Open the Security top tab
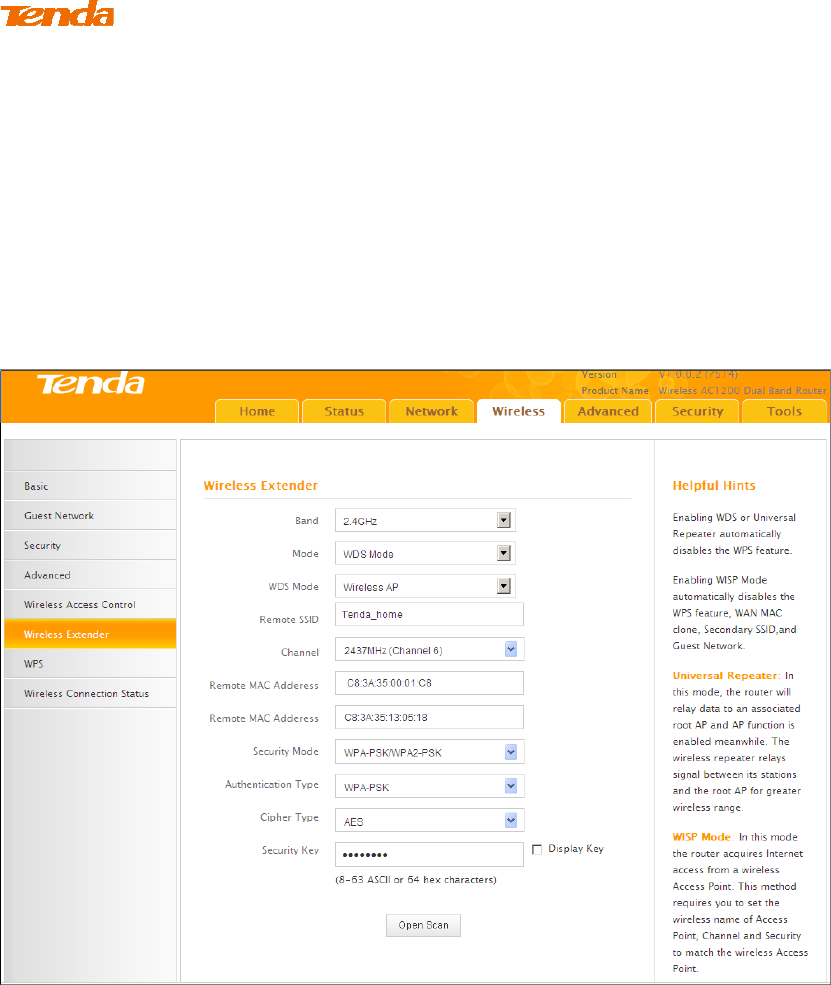The width and height of the screenshot is (831, 985). tap(697, 411)
